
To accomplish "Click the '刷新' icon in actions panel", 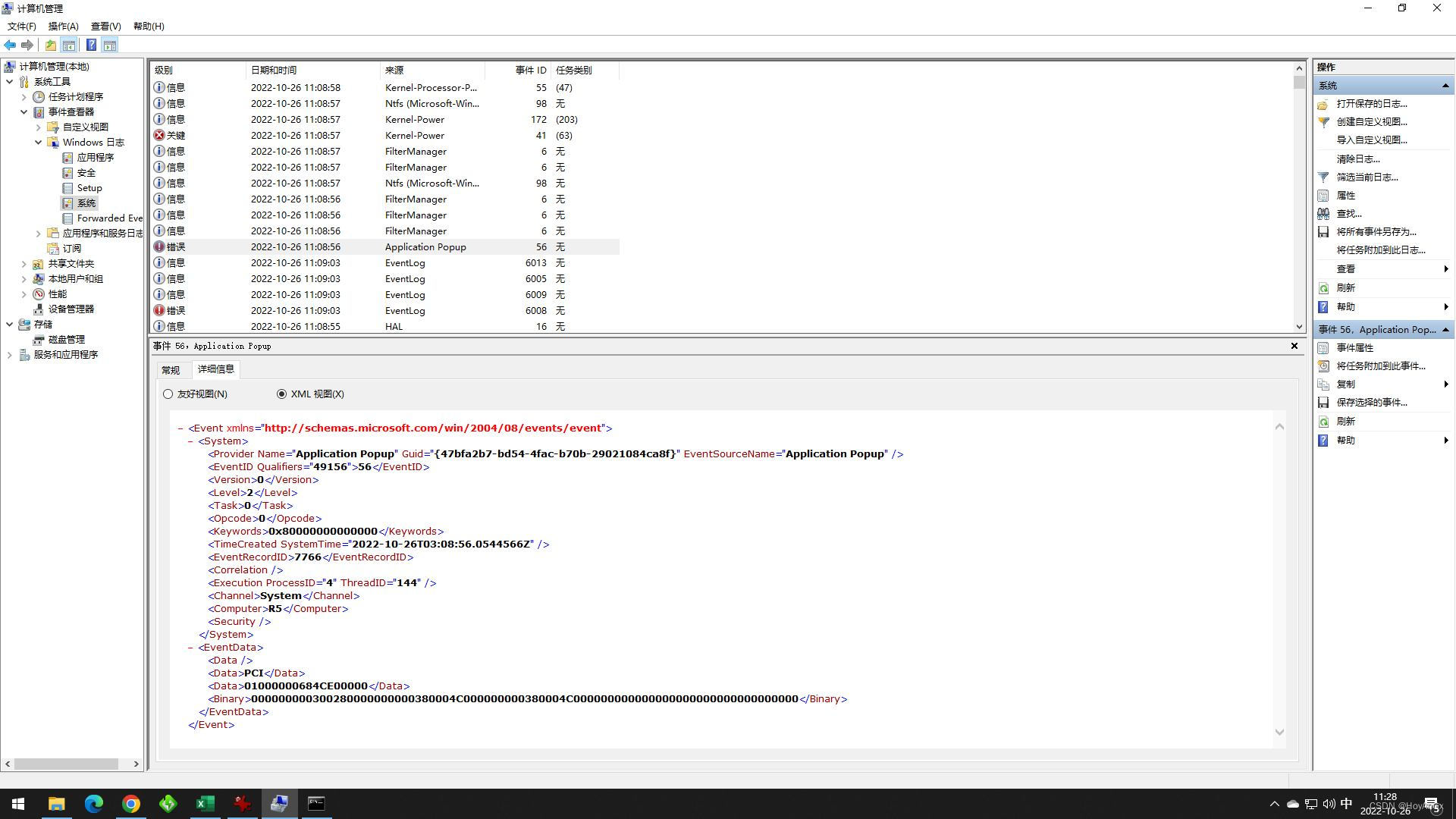I will click(1323, 287).
